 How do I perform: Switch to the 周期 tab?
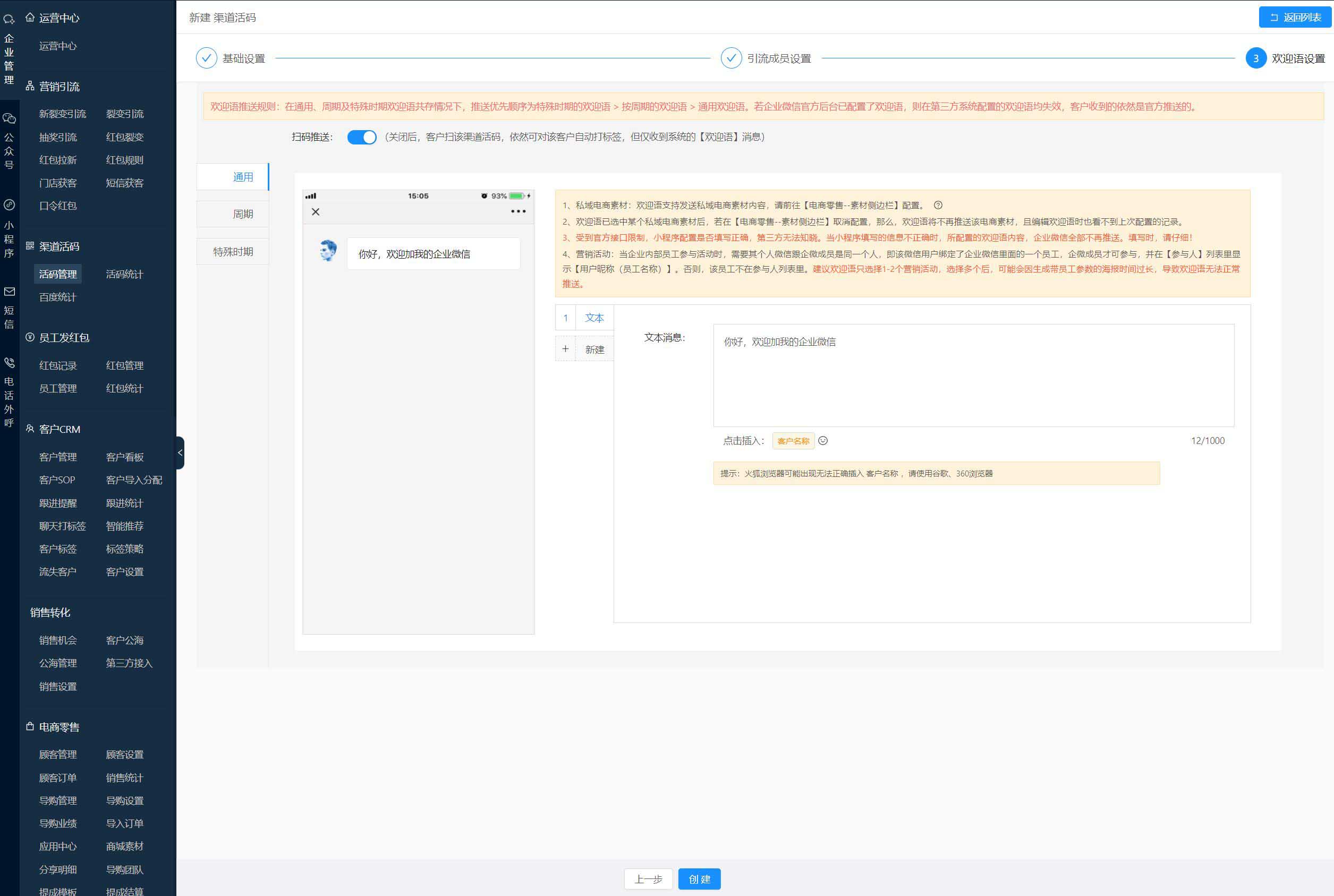pyautogui.click(x=242, y=214)
